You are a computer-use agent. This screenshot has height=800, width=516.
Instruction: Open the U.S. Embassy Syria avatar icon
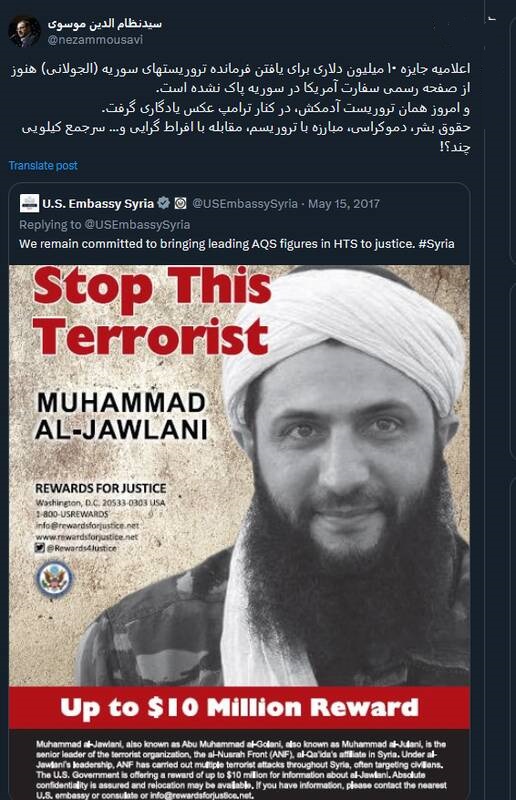[x=29, y=203]
